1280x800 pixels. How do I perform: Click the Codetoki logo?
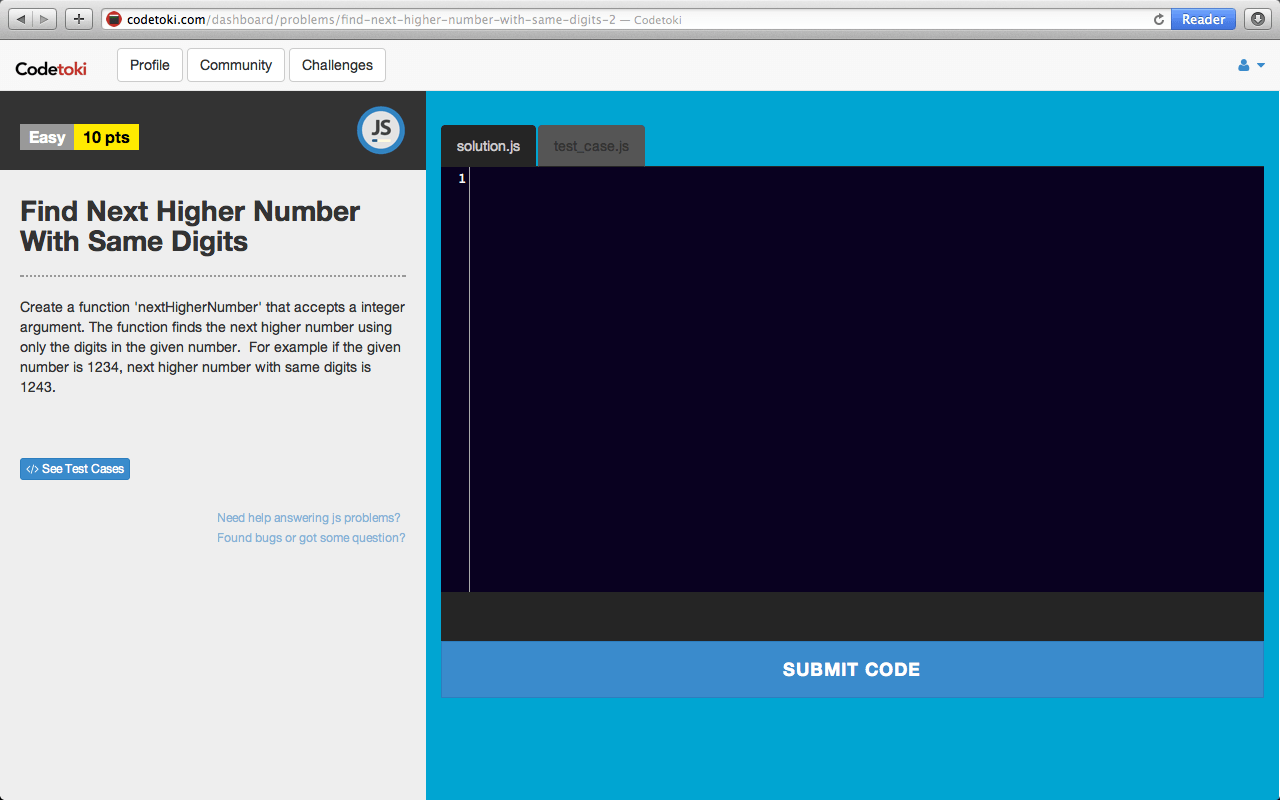tap(51, 68)
